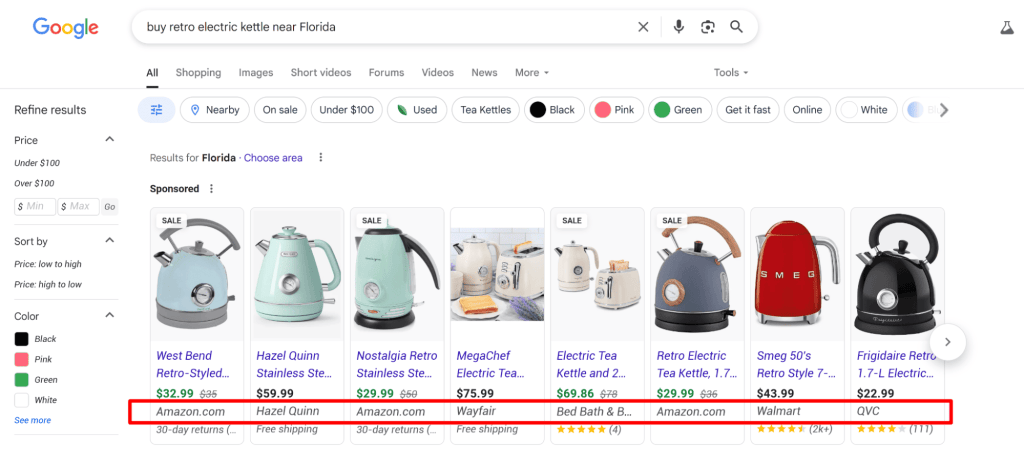
Task: Toggle the Get it fast chip
Action: click(748, 110)
